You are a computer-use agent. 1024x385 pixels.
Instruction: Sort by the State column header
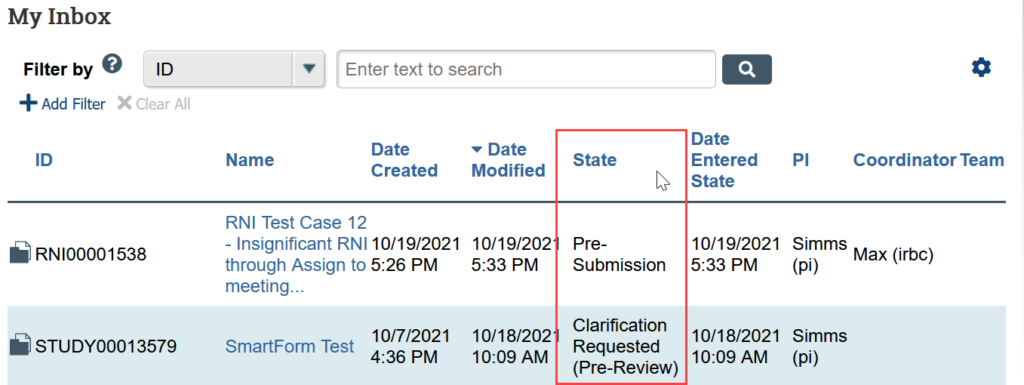coord(594,160)
